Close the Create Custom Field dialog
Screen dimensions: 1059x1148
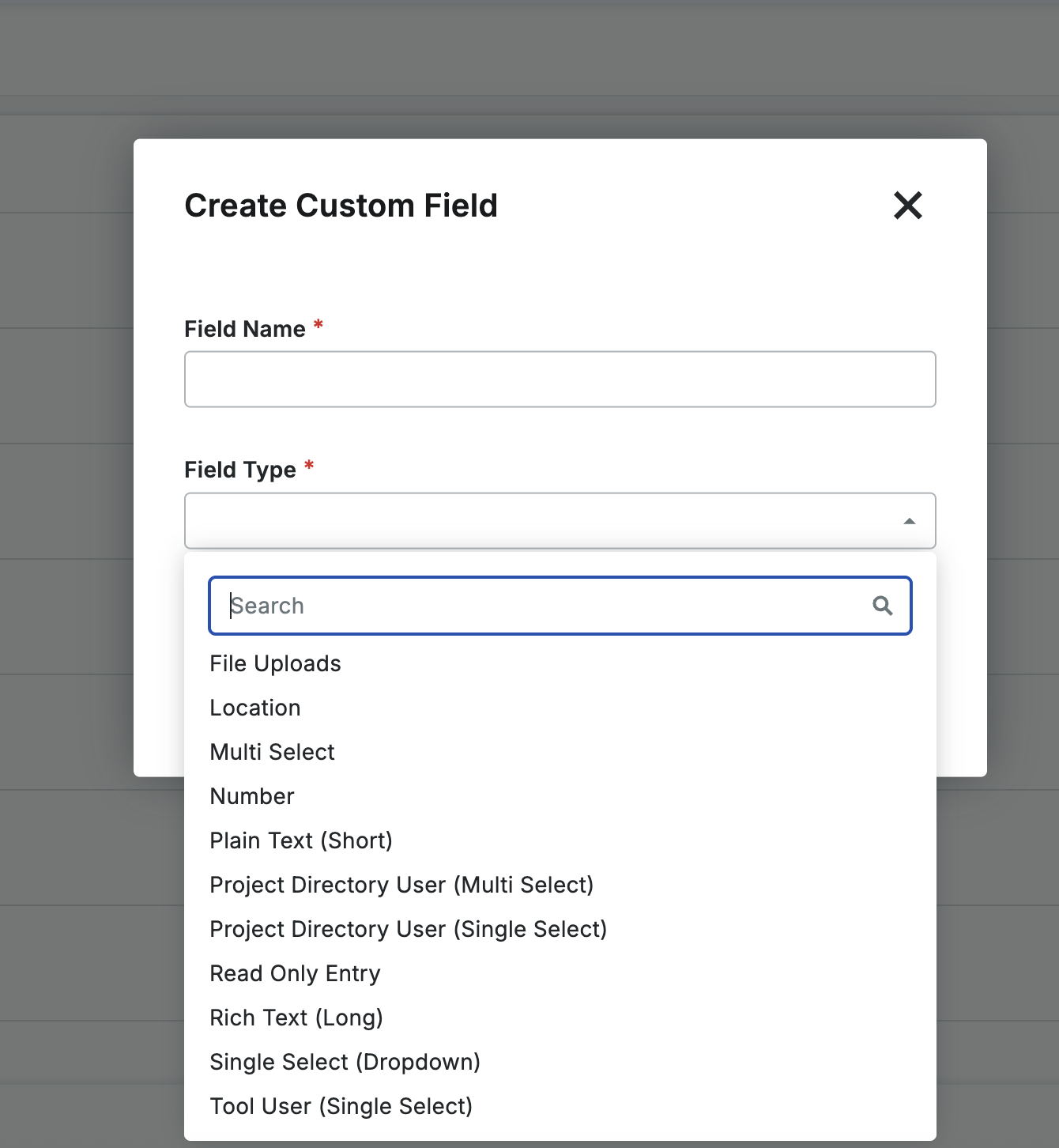908,206
